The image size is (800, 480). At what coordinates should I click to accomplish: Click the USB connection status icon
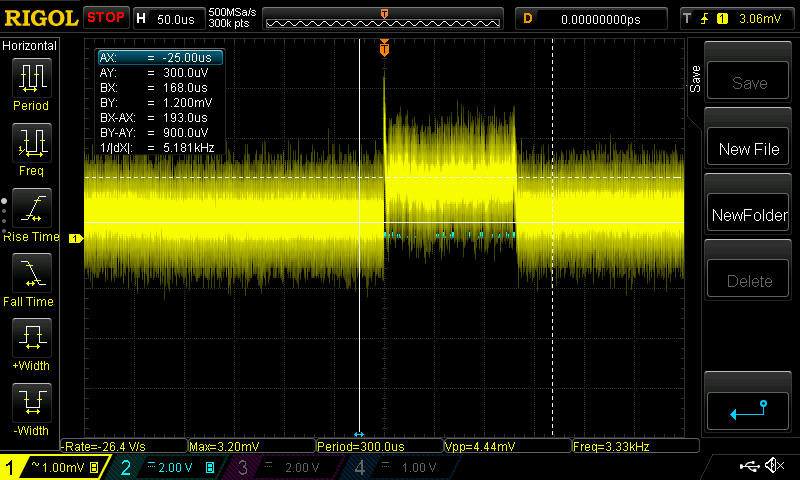coord(749,466)
